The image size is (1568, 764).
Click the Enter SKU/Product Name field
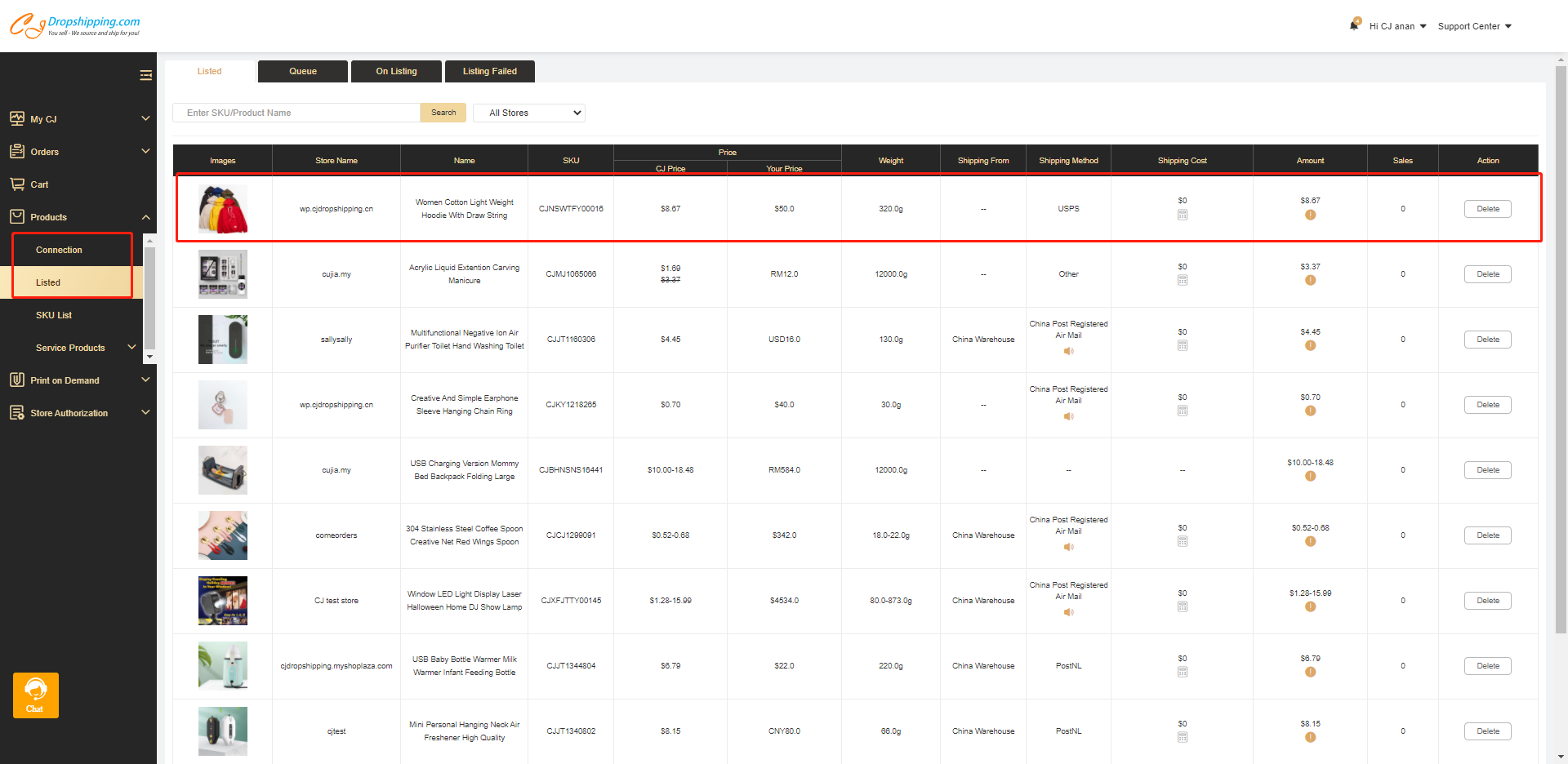tap(296, 113)
